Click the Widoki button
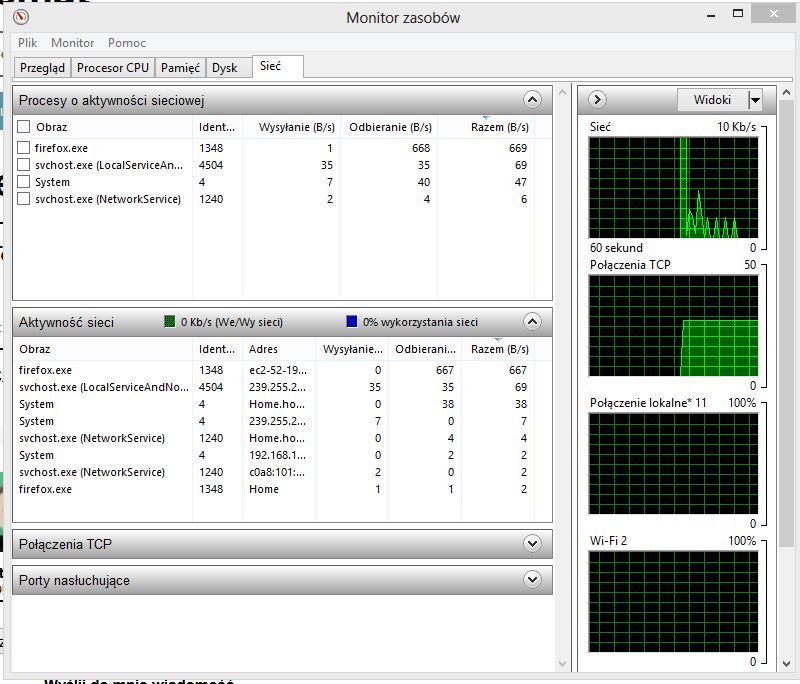The height and width of the screenshot is (684, 800). pyautogui.click(x=712, y=100)
